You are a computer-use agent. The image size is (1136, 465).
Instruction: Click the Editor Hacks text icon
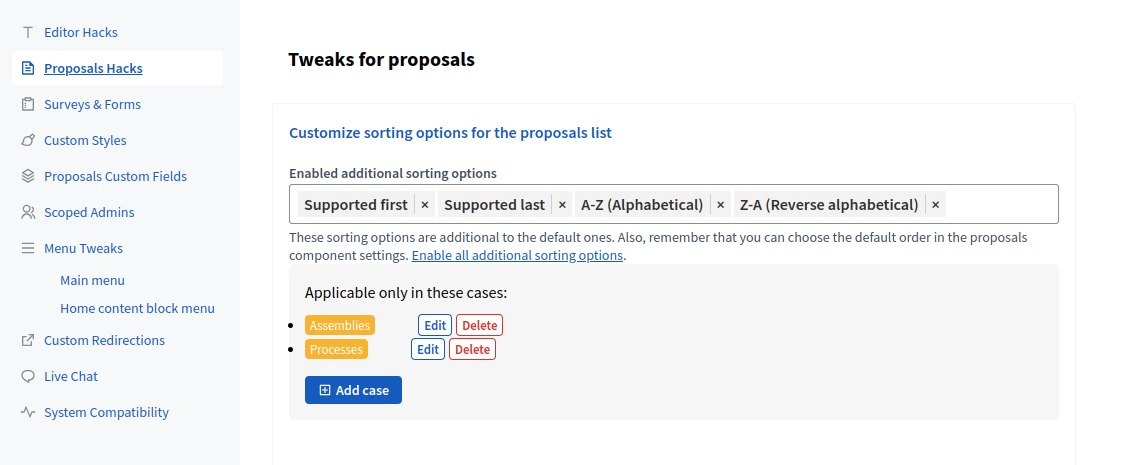tap(28, 33)
